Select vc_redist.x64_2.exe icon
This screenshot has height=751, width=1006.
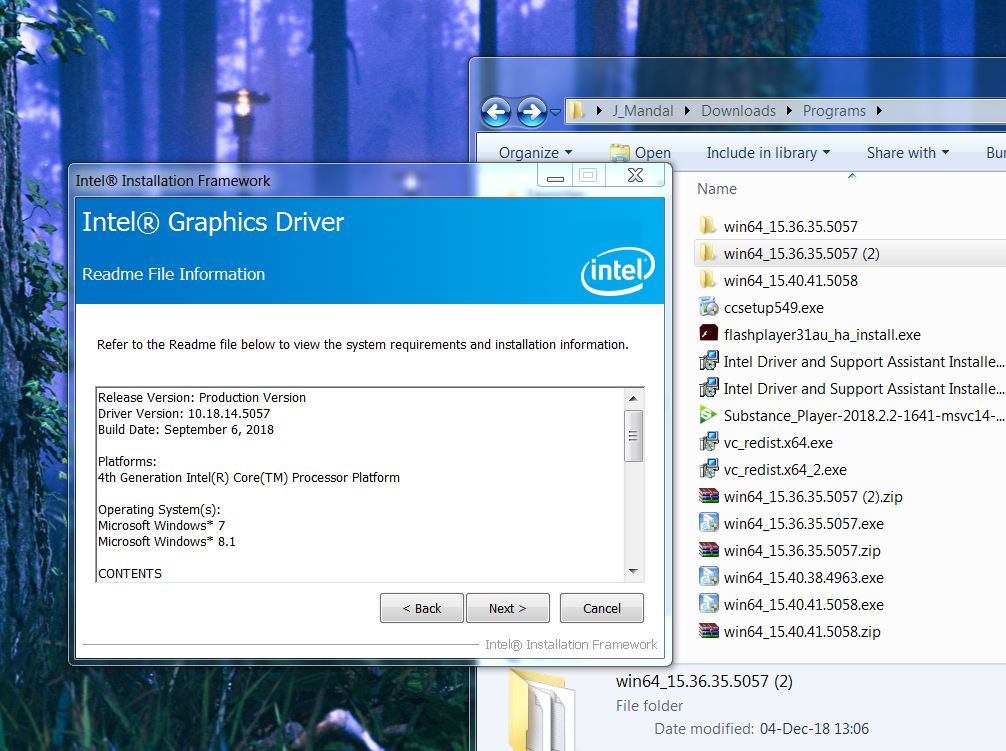click(708, 468)
